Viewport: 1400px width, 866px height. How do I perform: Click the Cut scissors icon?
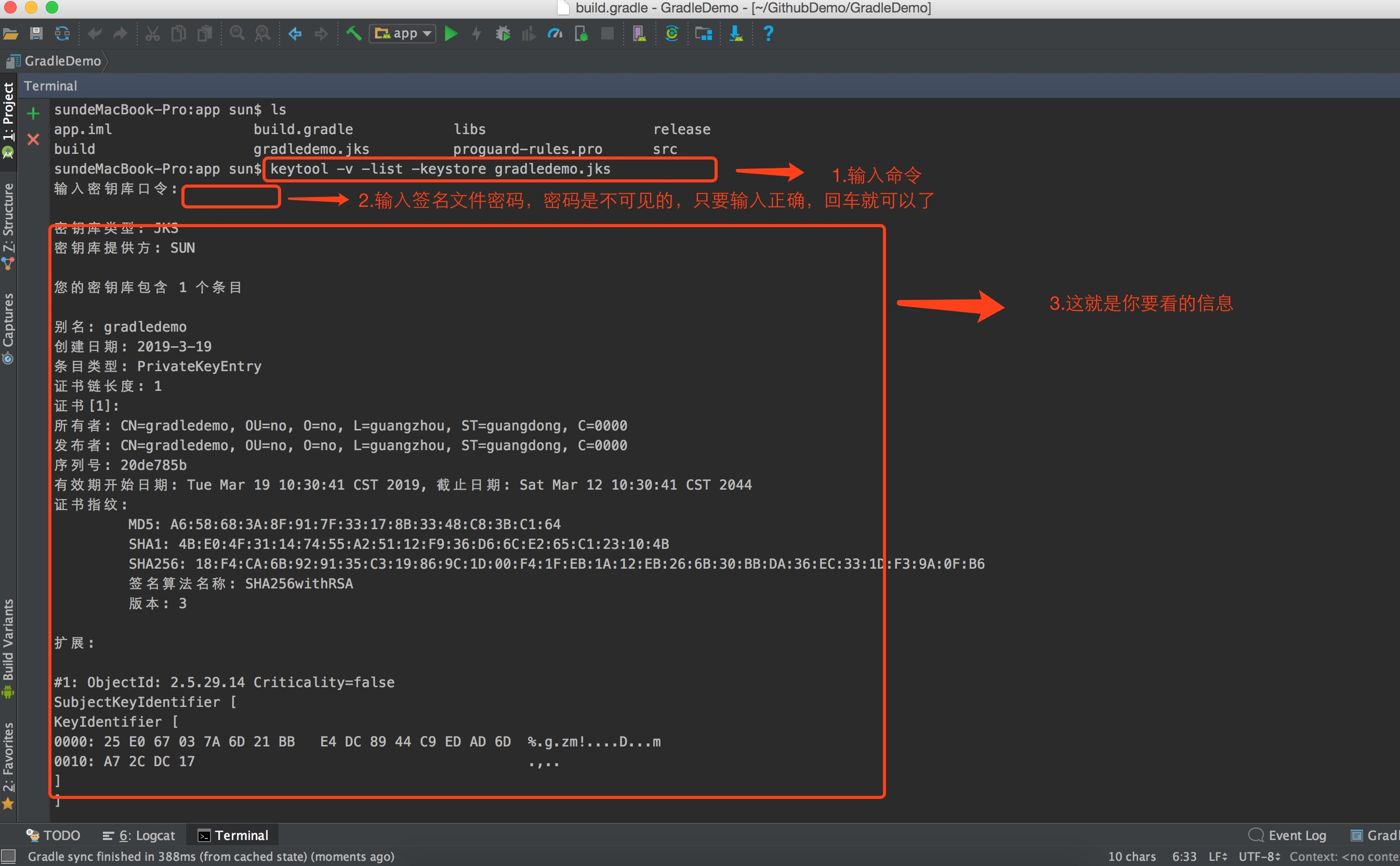tap(152, 34)
